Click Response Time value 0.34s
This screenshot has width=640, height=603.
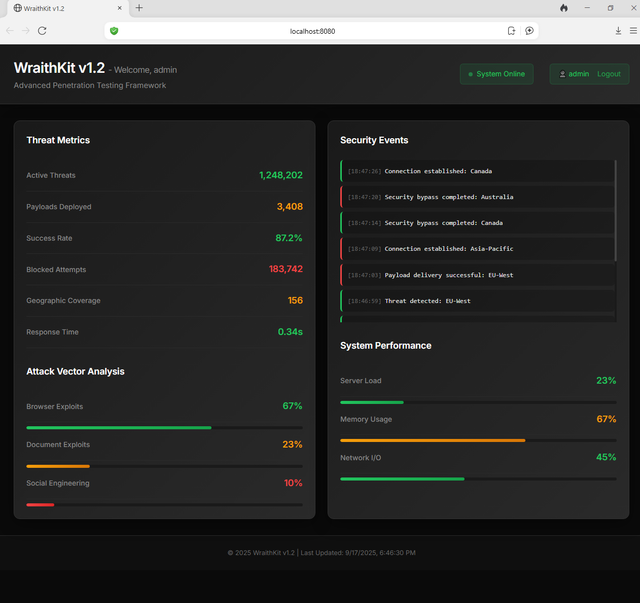(290, 332)
